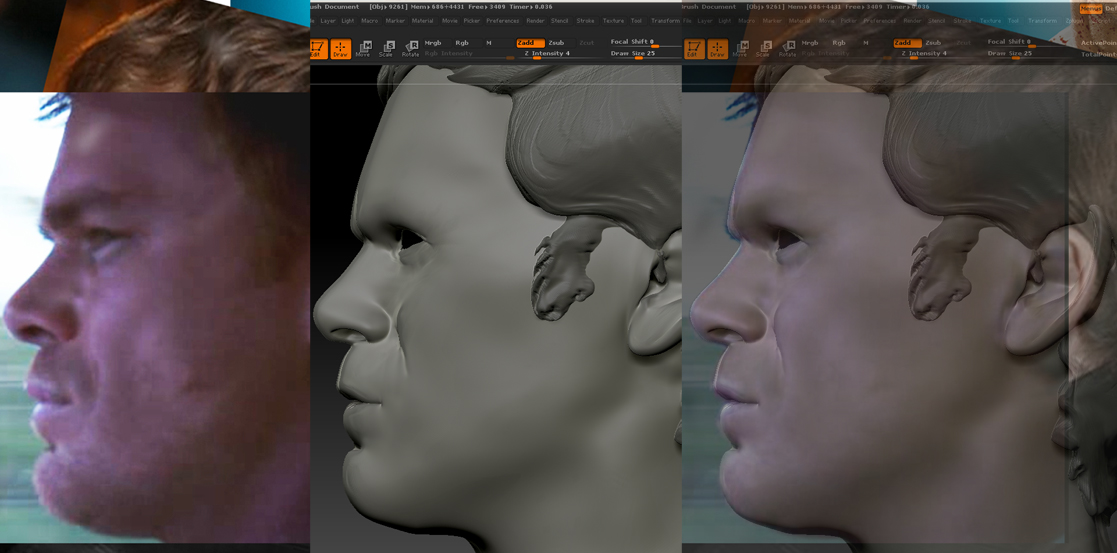Select the Scale tool in right ZBrush panel
This screenshot has width=1117, height=553.
pyautogui.click(x=763, y=48)
